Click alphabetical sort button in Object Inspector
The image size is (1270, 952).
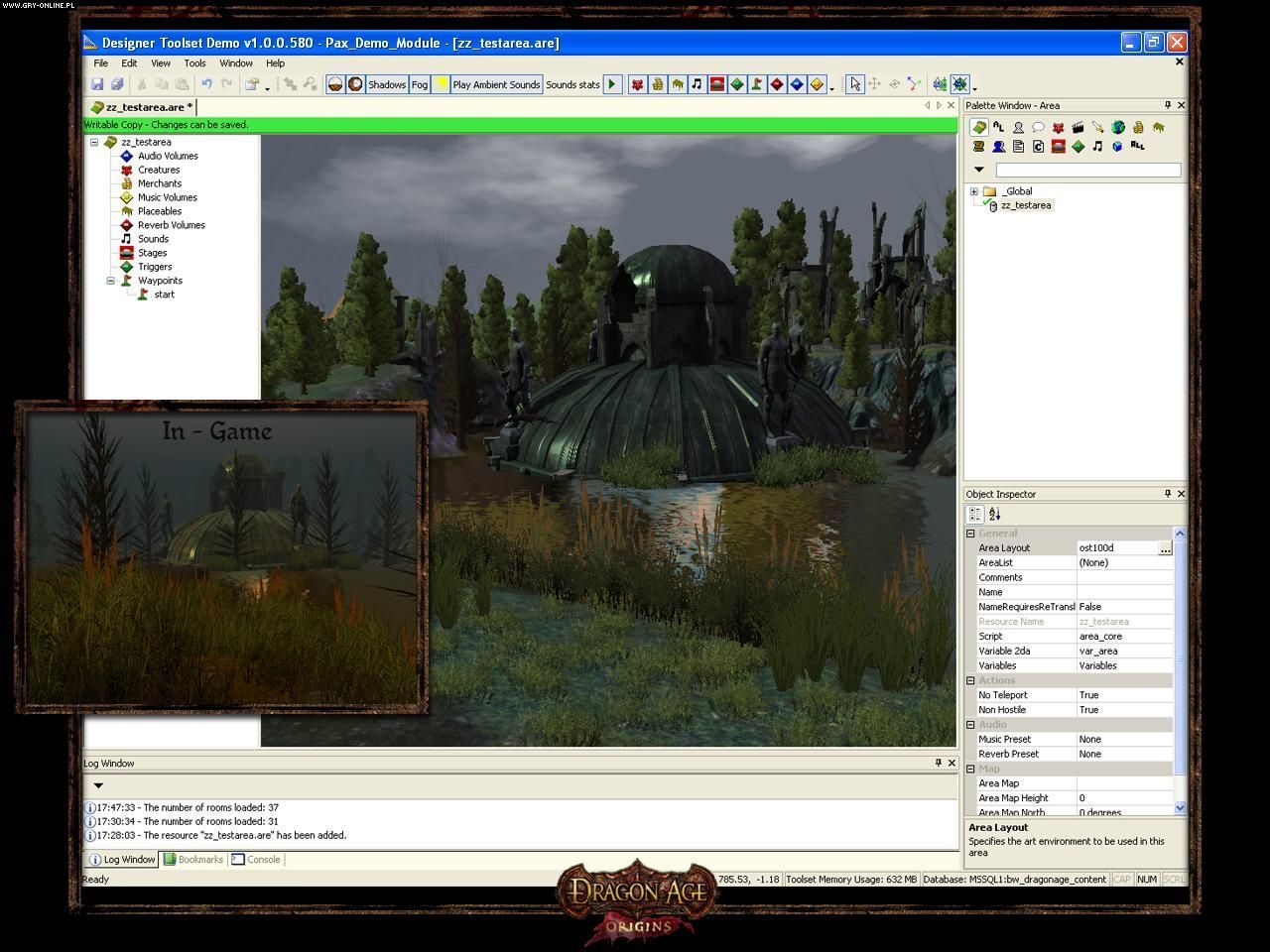(995, 514)
